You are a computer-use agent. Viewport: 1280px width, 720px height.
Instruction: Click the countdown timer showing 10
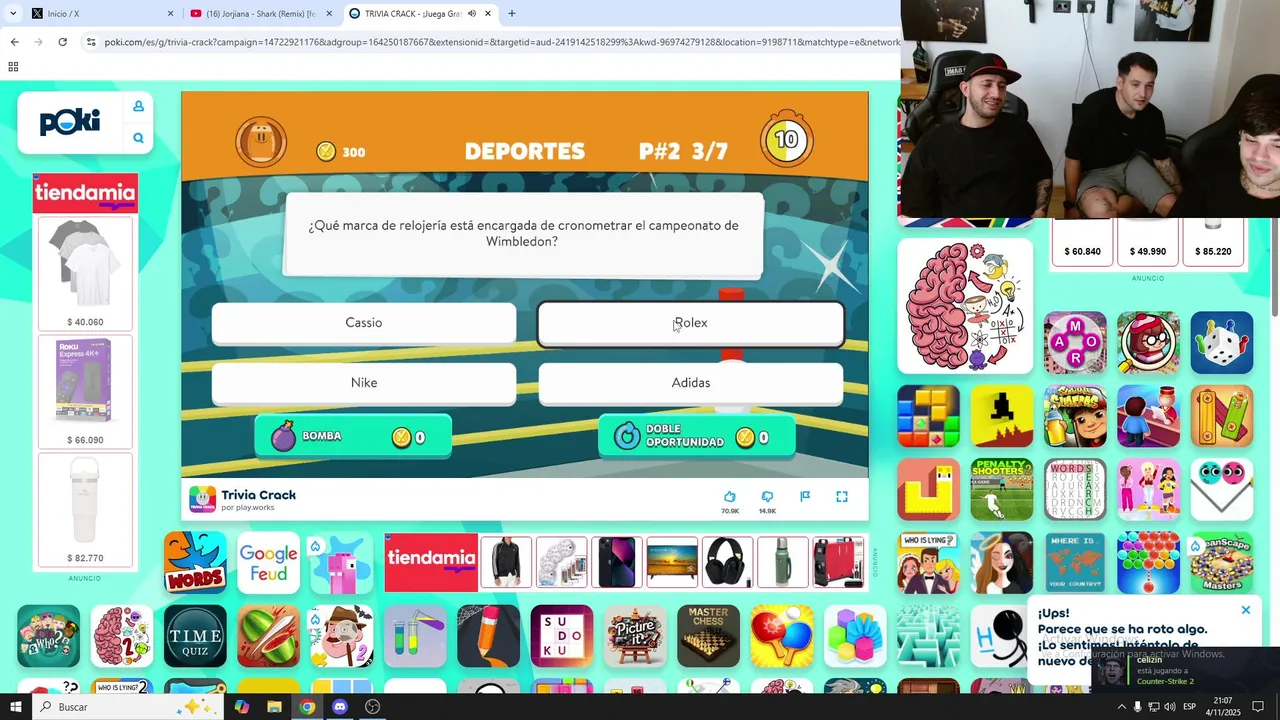pyautogui.click(x=786, y=140)
